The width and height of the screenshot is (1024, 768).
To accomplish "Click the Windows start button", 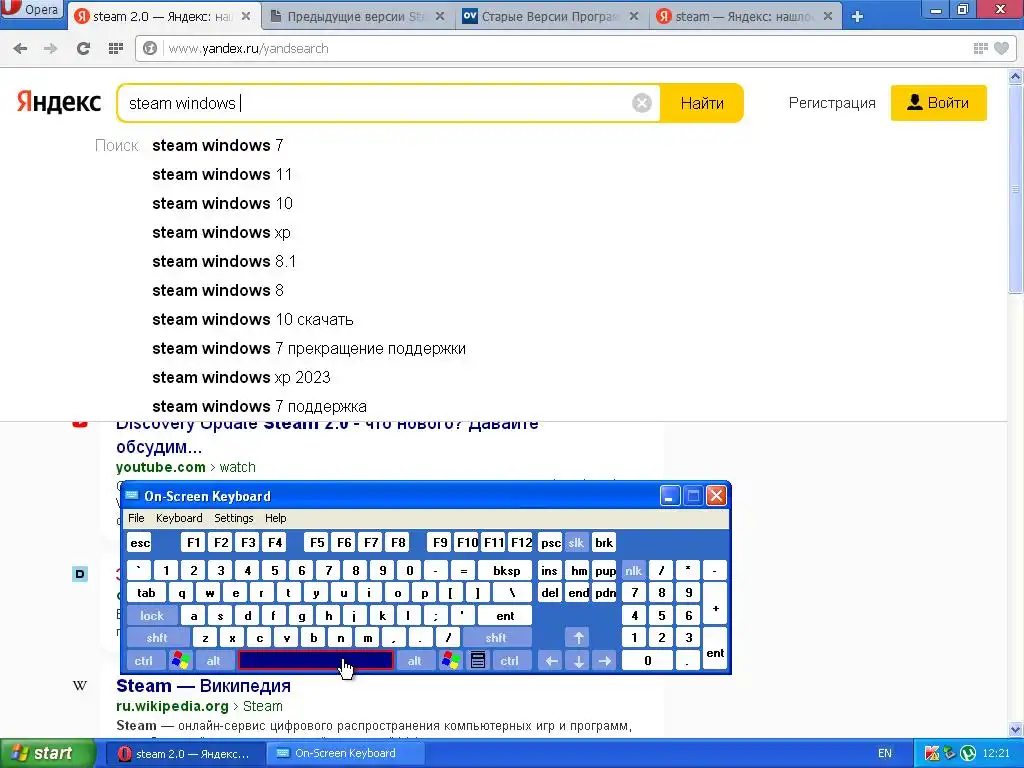I will coord(47,753).
